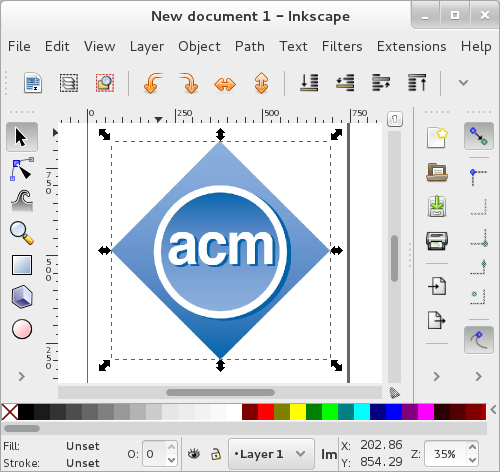Open the Layer 1 dropdown
This screenshot has width=500, height=472.
point(271,454)
